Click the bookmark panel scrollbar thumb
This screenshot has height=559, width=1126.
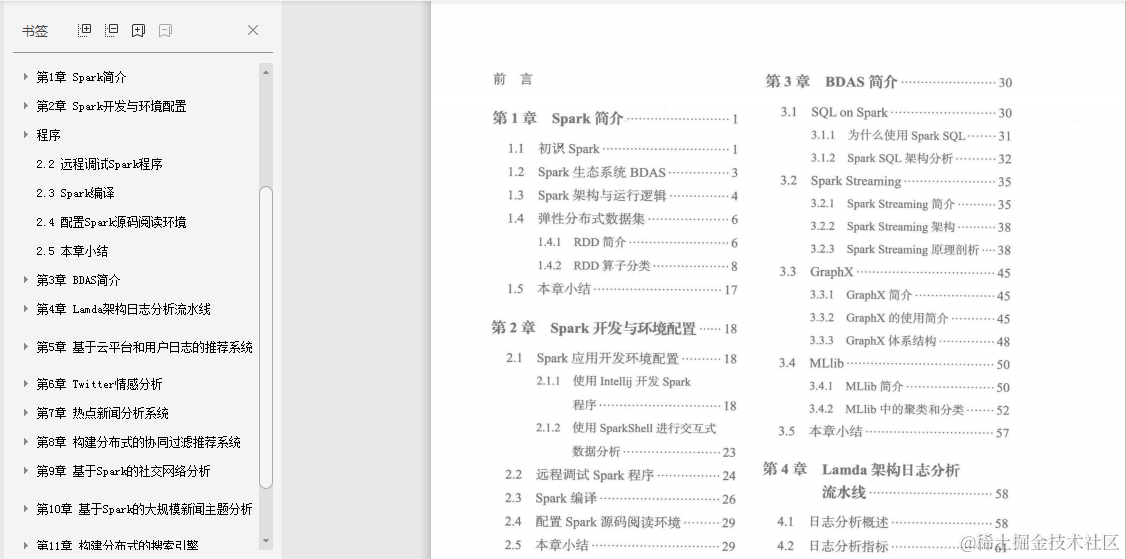[266, 337]
